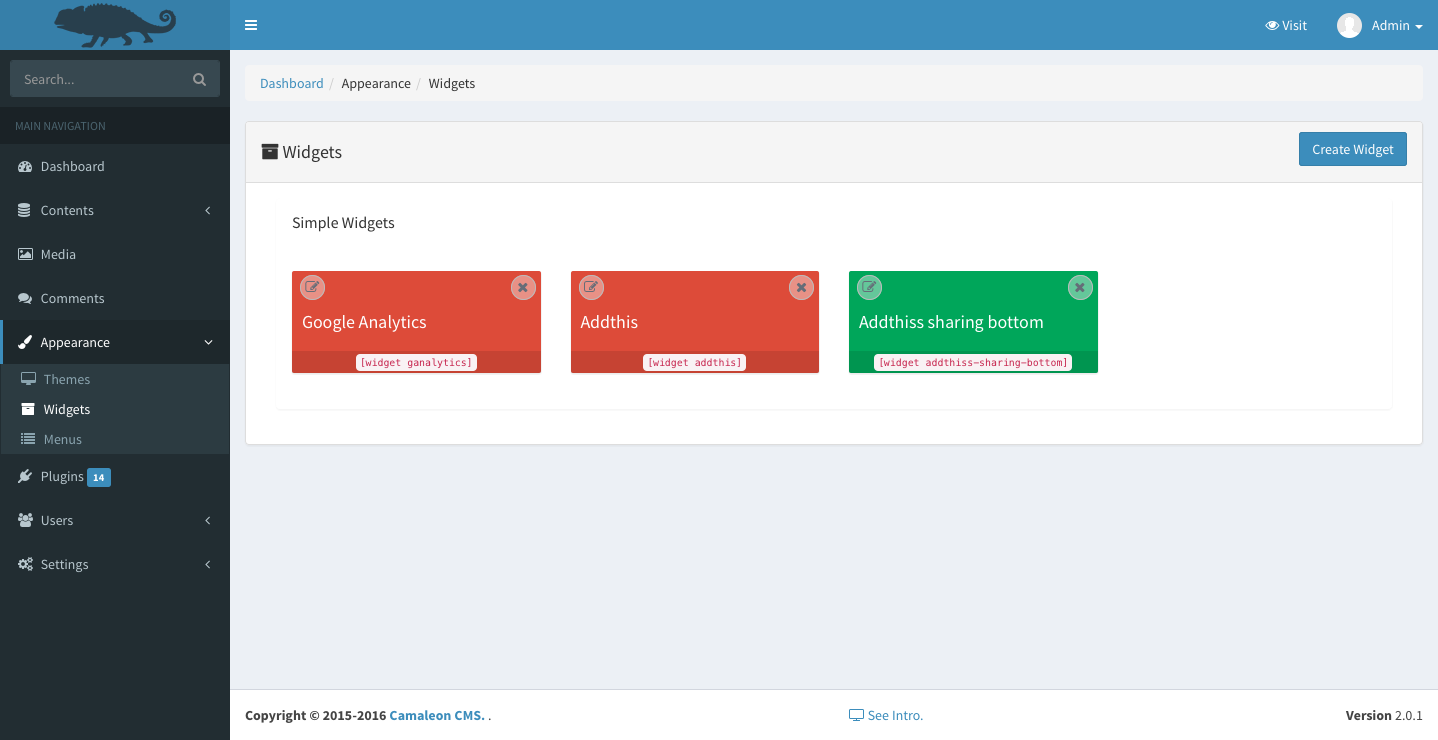Edit the Addthis widget
The width and height of the screenshot is (1438, 740).
[591, 287]
